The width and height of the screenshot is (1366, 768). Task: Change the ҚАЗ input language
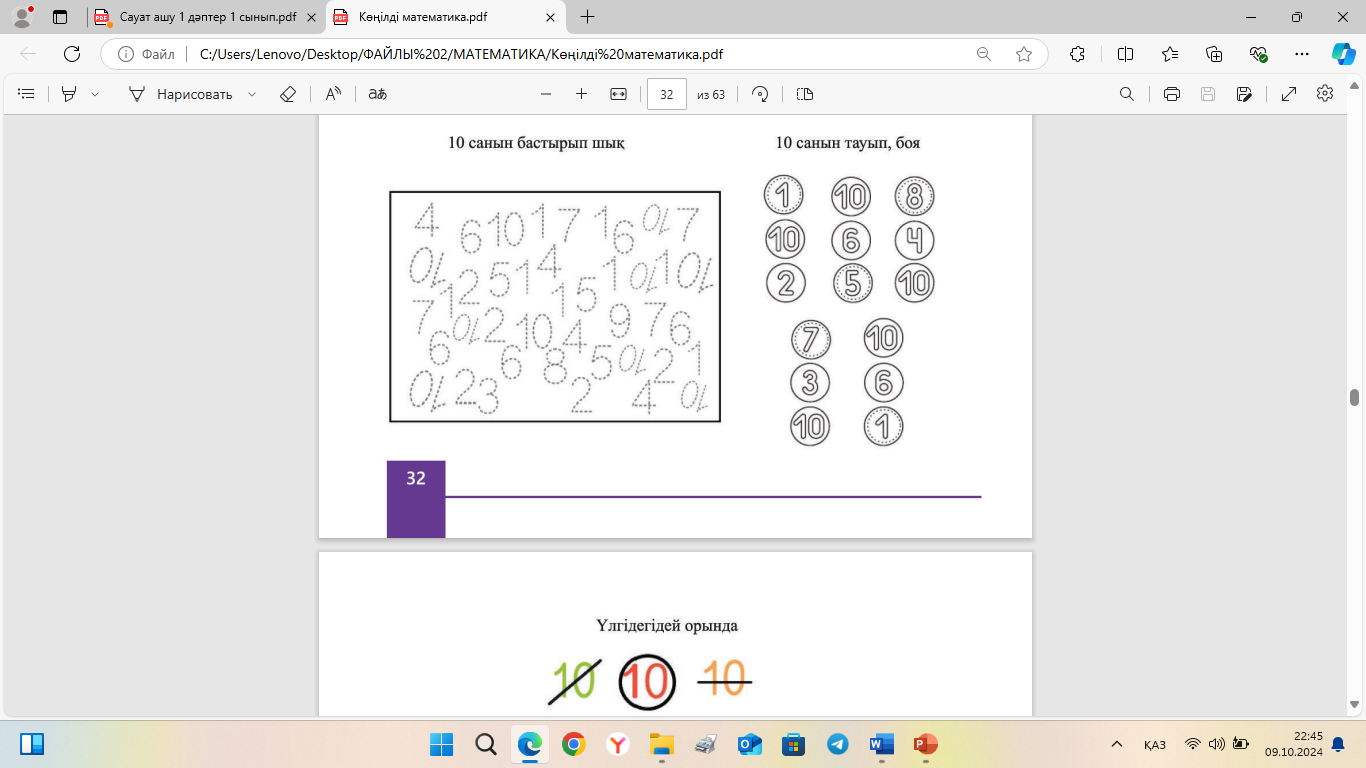click(1155, 745)
